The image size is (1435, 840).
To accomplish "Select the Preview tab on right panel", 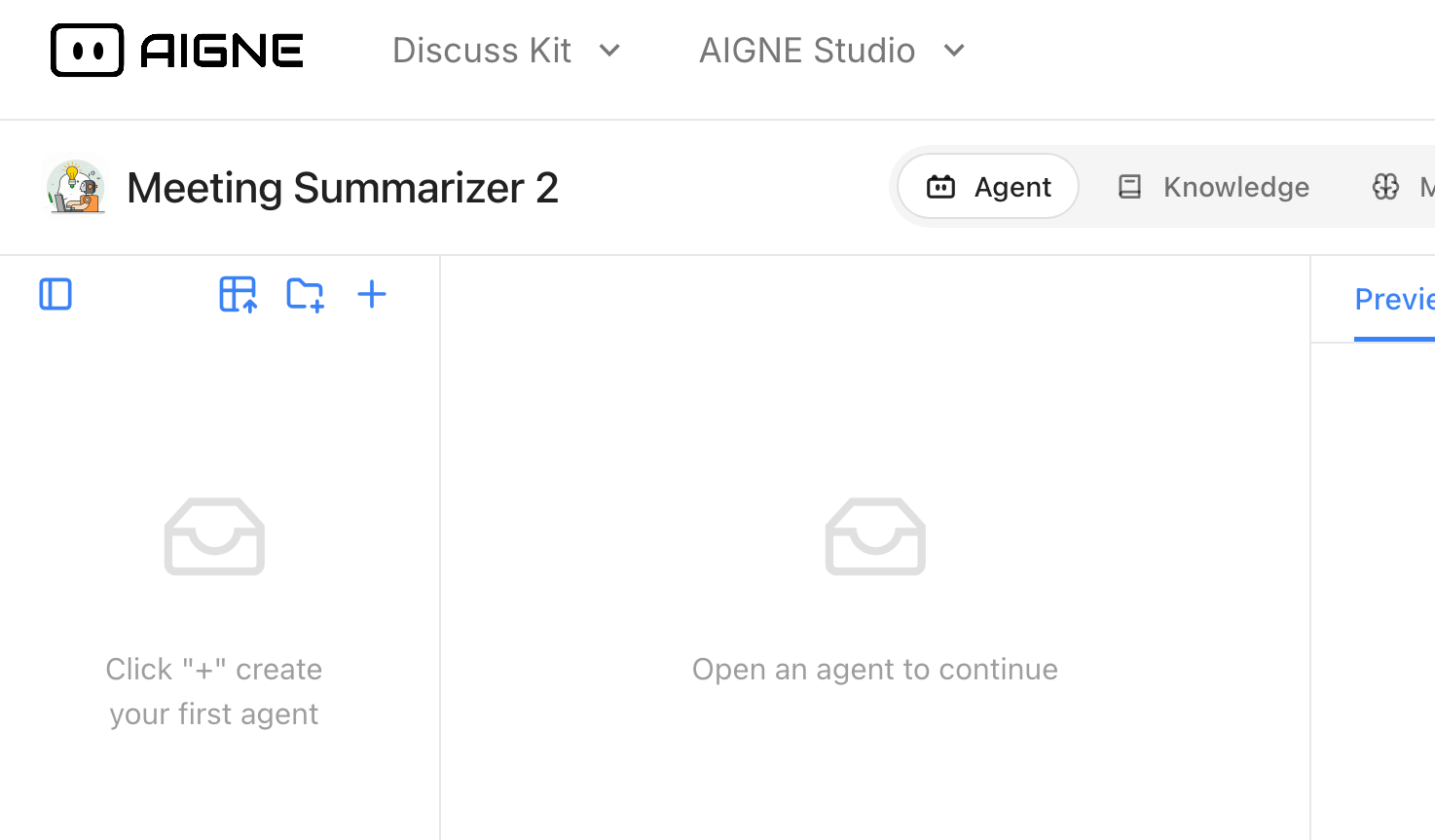I will pos(1394,300).
